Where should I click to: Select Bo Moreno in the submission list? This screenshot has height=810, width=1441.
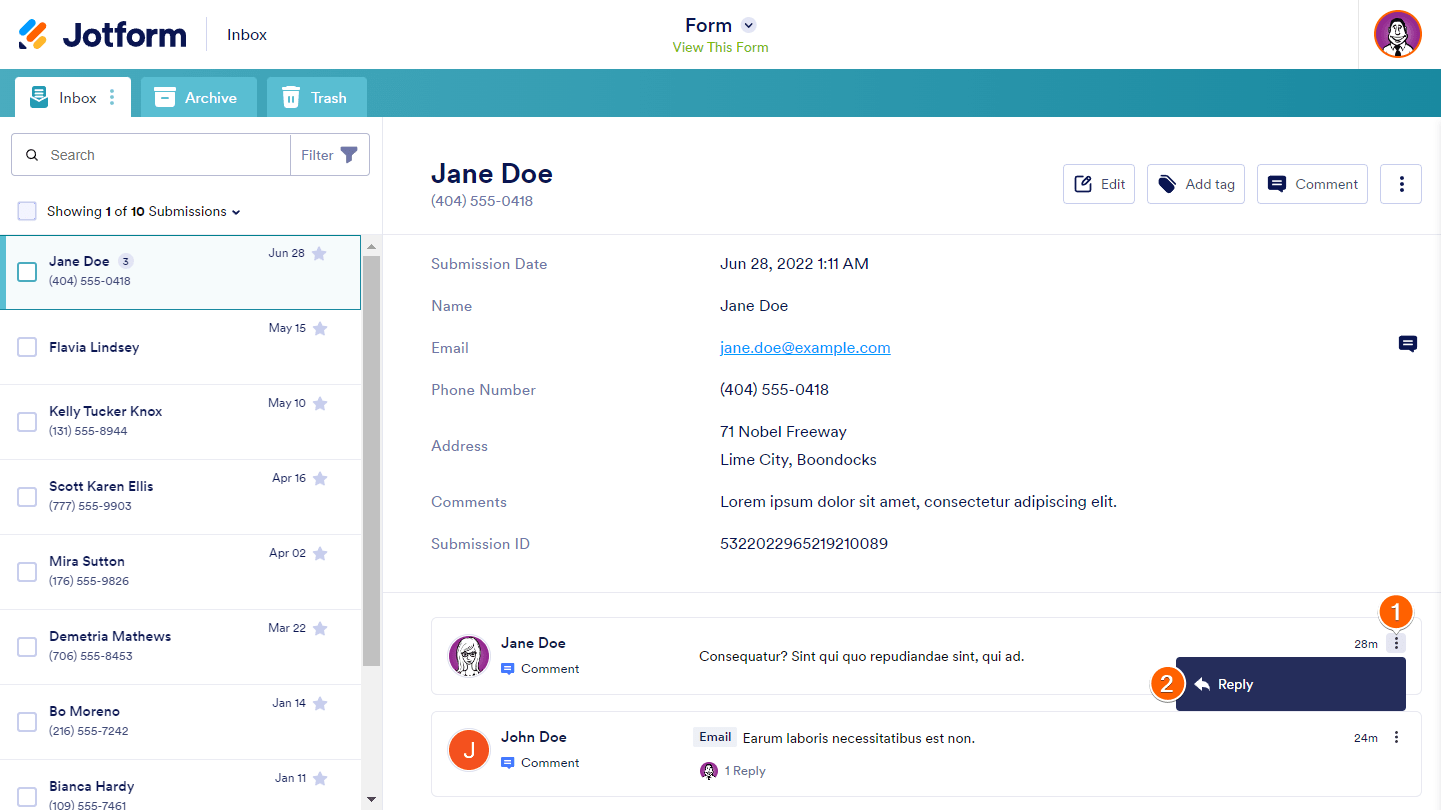[180, 722]
